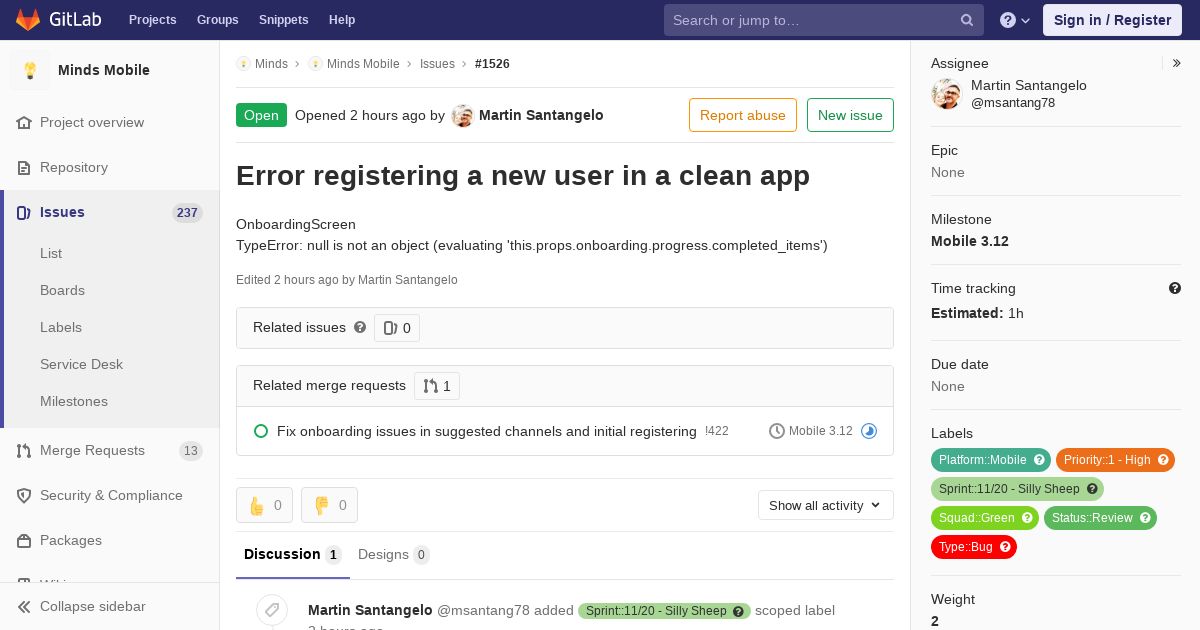This screenshot has height=630, width=1200.
Task: Click the Report abuse button
Action: (742, 115)
